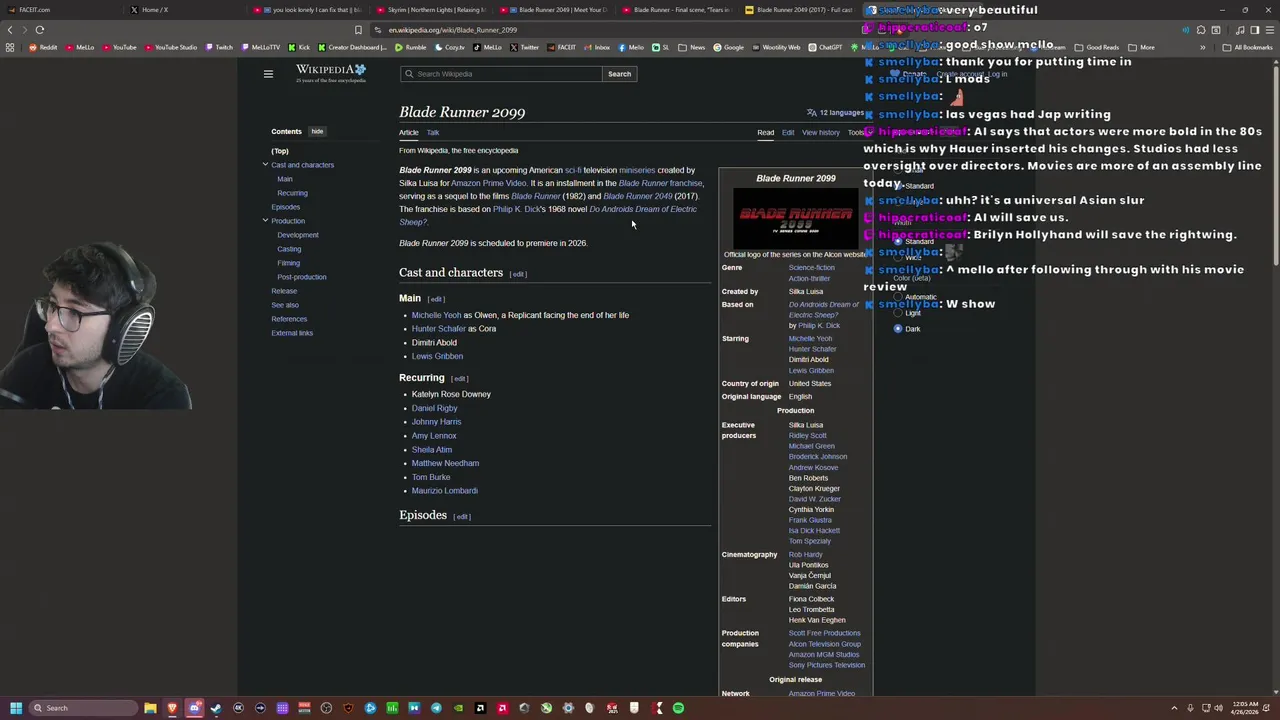Jump to Post-production in contents
Viewport: 1280px width, 720px height.
click(301, 277)
